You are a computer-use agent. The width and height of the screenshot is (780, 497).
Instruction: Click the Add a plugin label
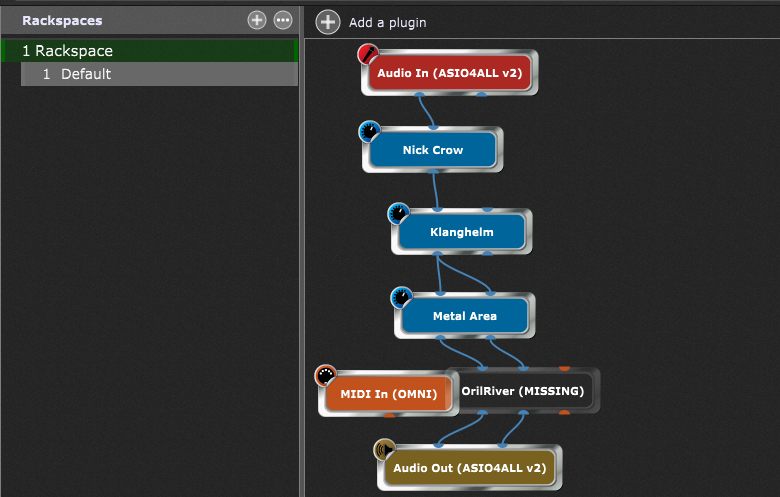pos(388,22)
